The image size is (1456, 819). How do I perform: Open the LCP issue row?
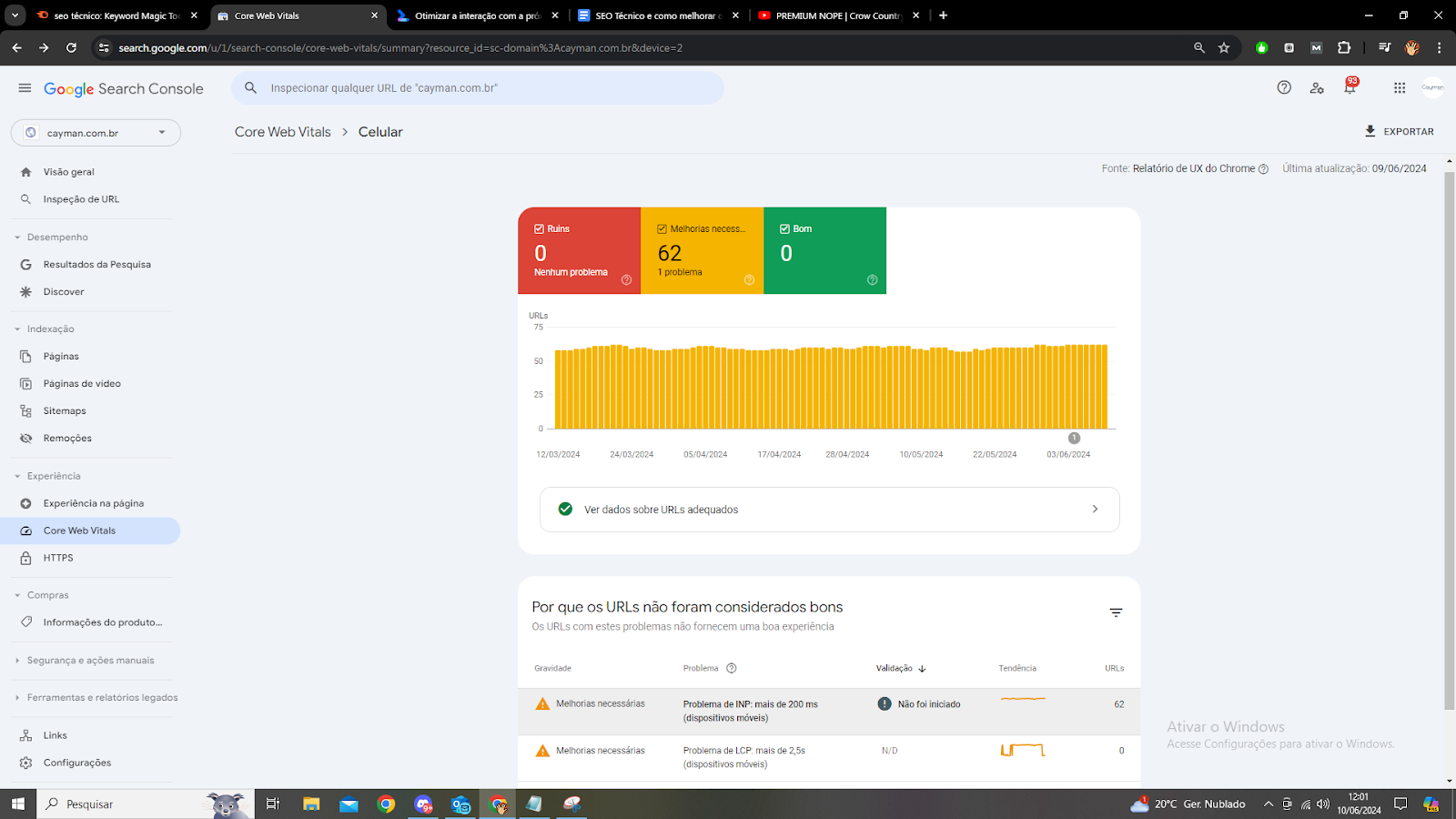point(829,758)
